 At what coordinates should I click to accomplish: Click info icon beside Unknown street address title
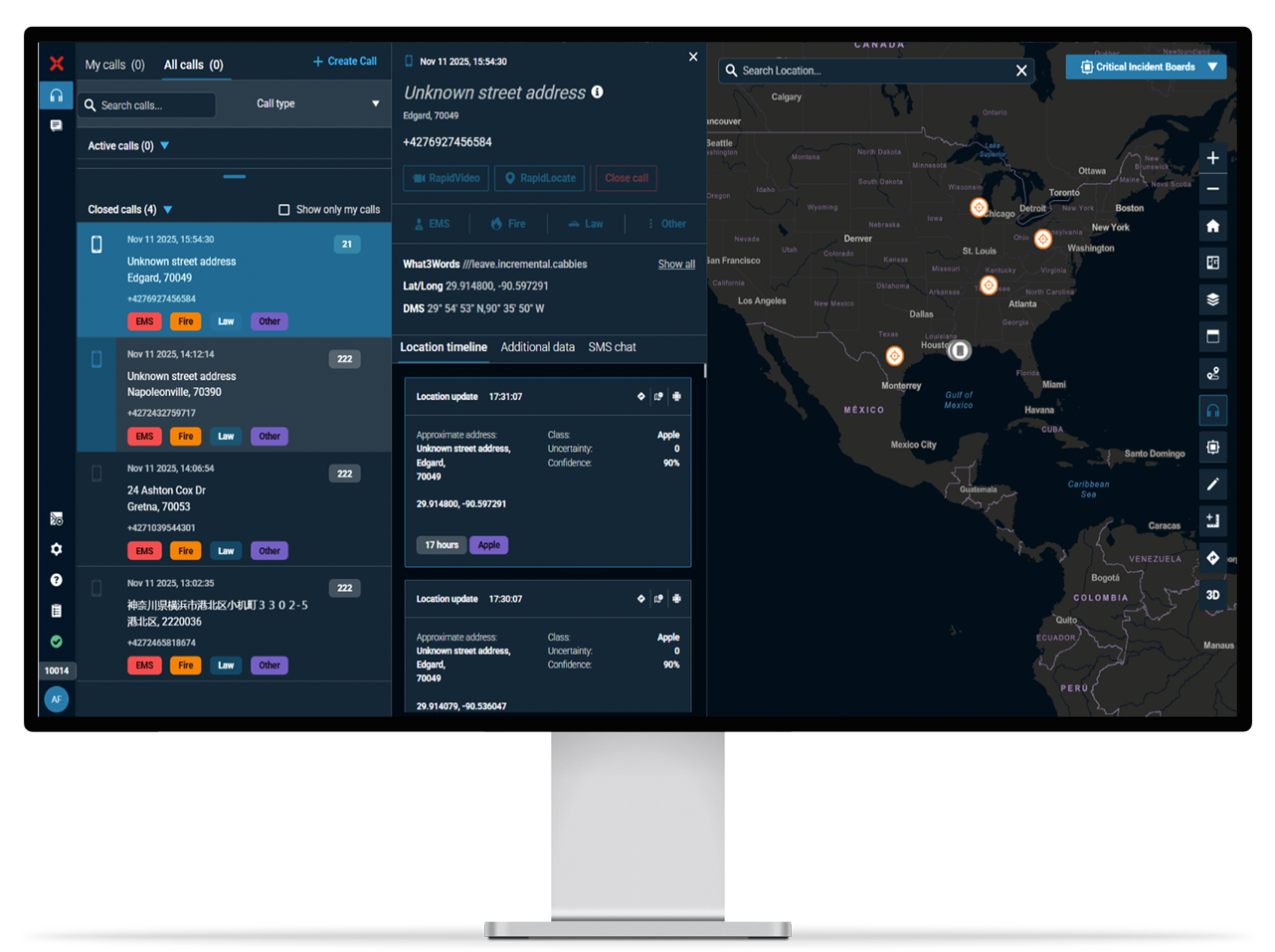[x=597, y=92]
